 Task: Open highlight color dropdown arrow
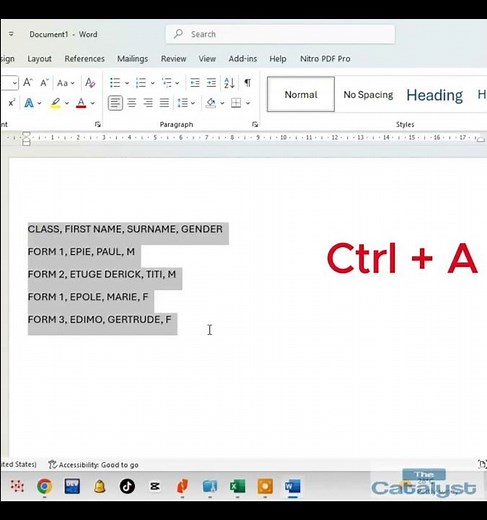coord(67,103)
